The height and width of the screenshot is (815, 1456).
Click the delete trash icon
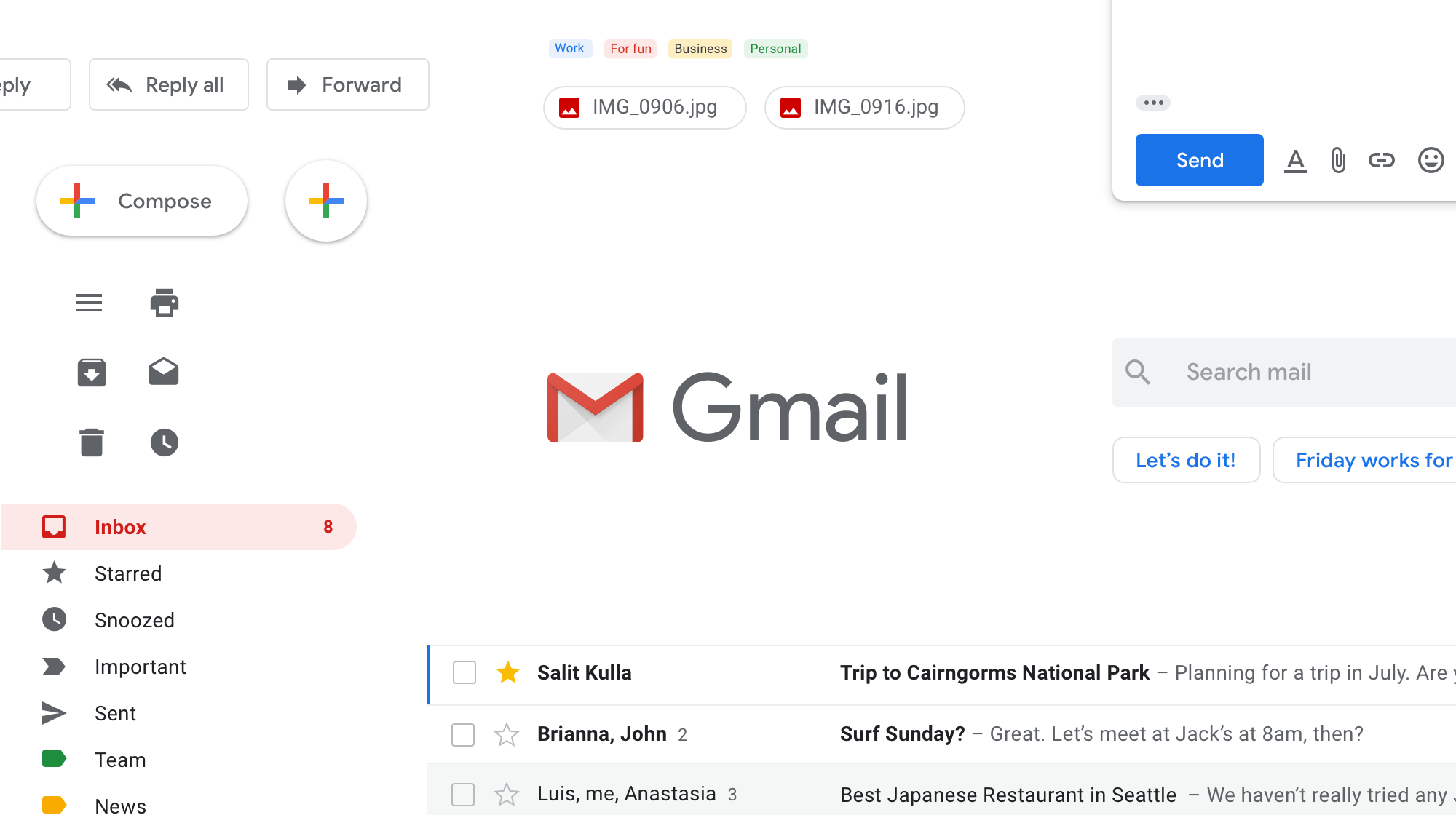(x=91, y=442)
